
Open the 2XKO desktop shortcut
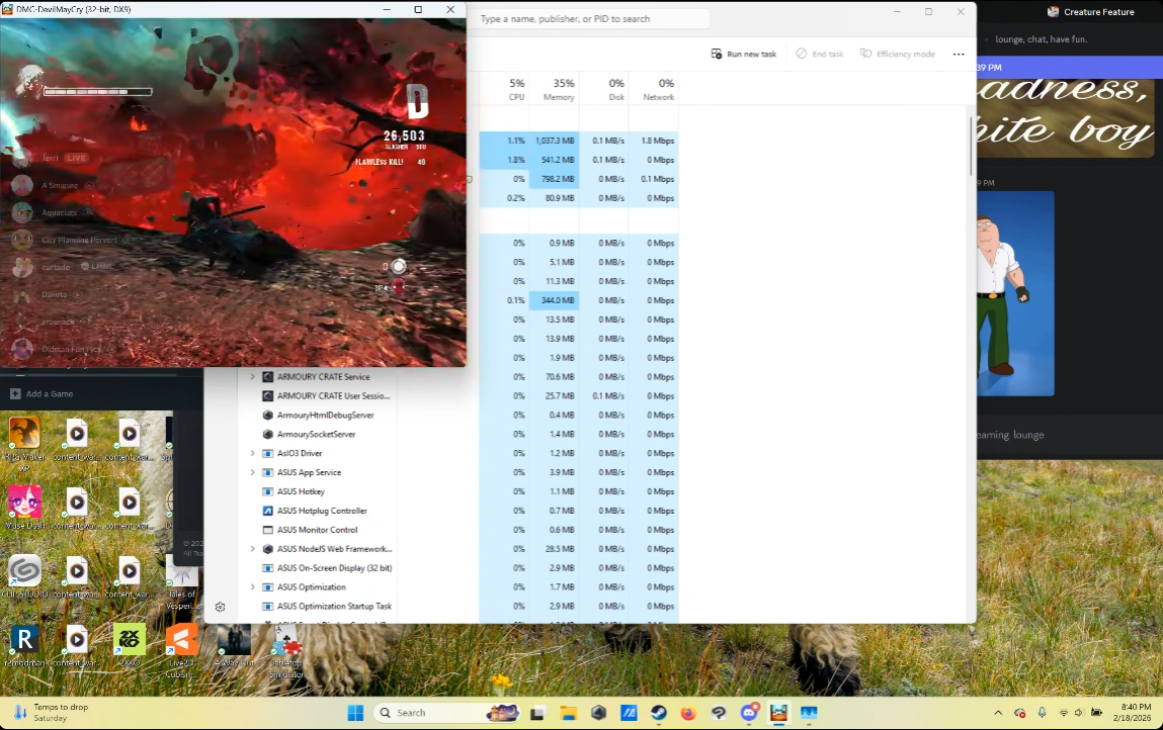(129, 640)
